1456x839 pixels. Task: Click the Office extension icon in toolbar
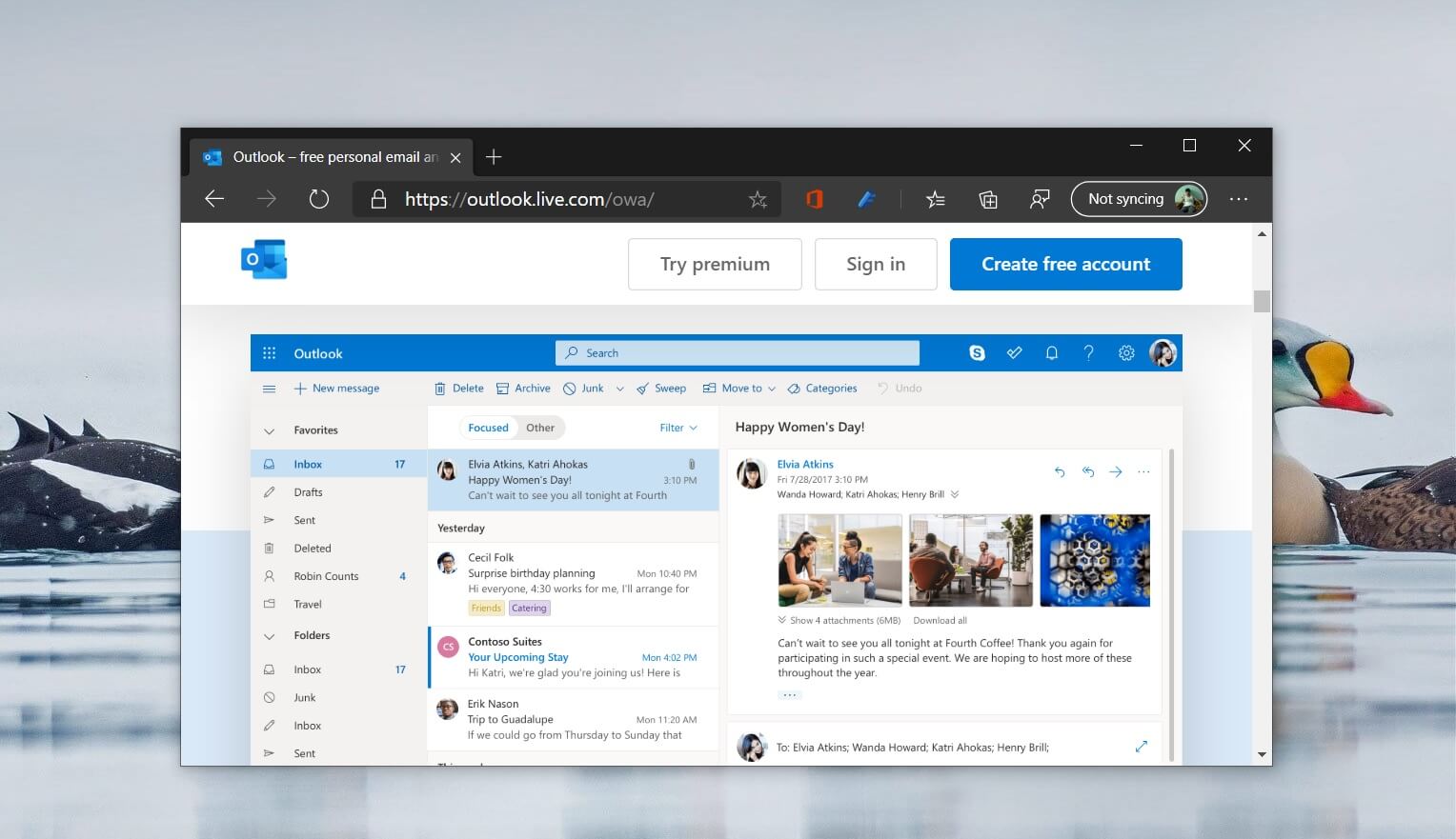click(814, 199)
